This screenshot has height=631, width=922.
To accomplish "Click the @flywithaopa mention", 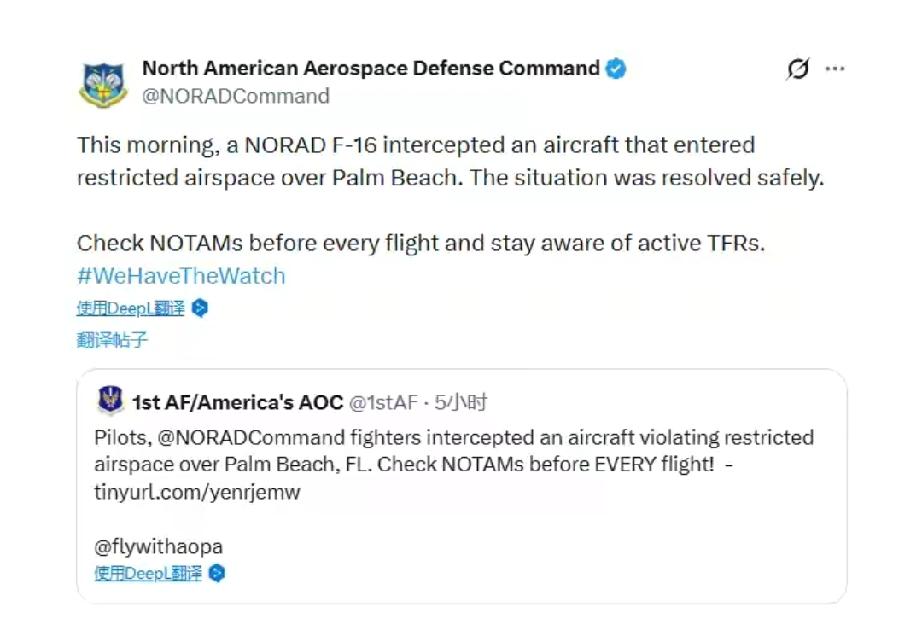I will click(x=158, y=546).
